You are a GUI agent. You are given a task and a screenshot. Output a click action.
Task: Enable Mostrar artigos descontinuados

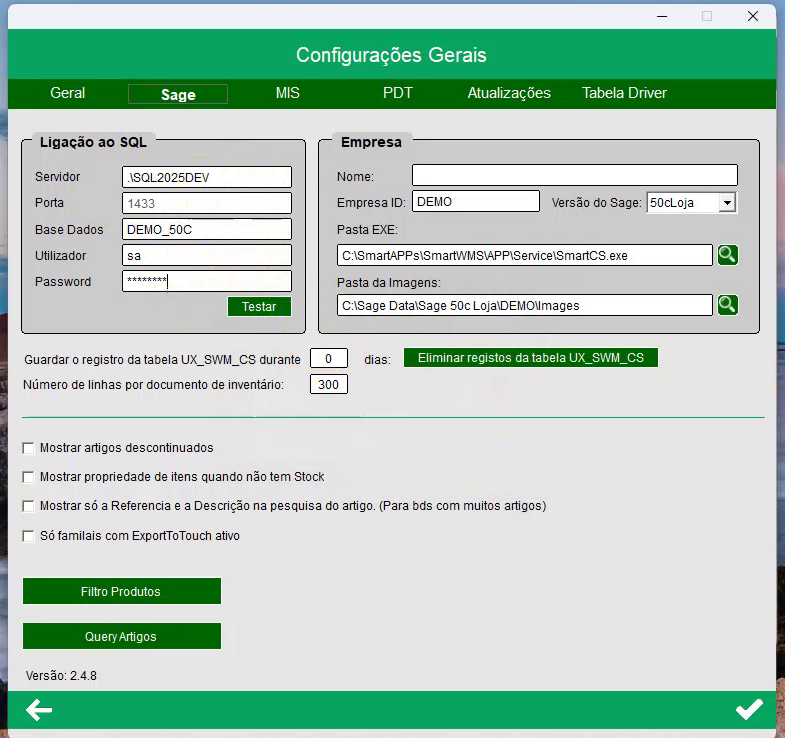click(x=29, y=448)
